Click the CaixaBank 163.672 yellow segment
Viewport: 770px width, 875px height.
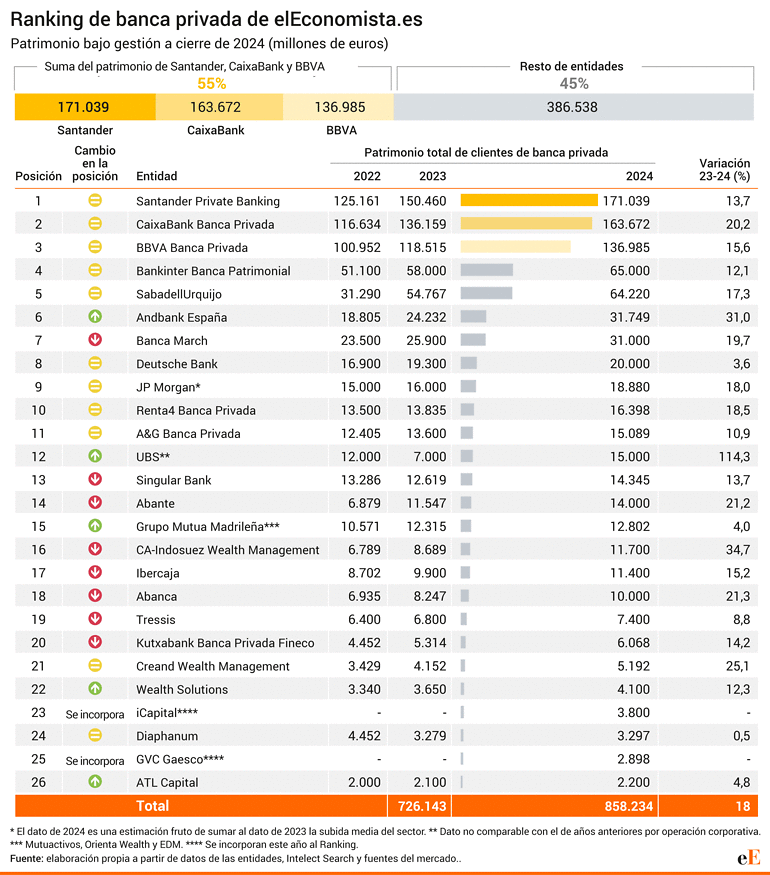pos(219,107)
